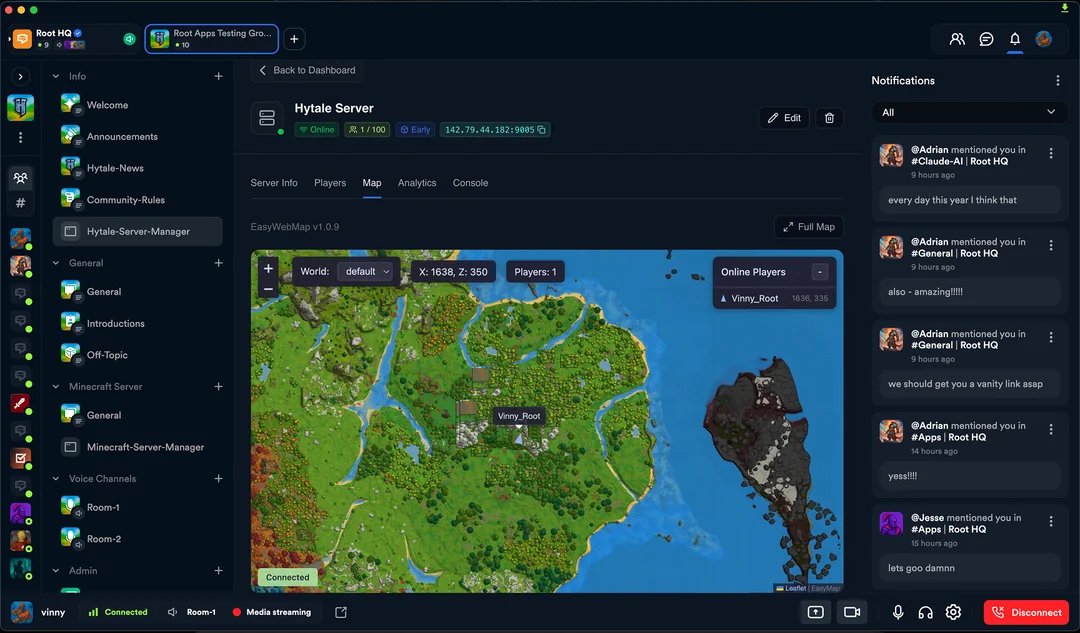This screenshot has width=1080, height=633.
Task: Open Full Map view
Action: [x=808, y=227]
